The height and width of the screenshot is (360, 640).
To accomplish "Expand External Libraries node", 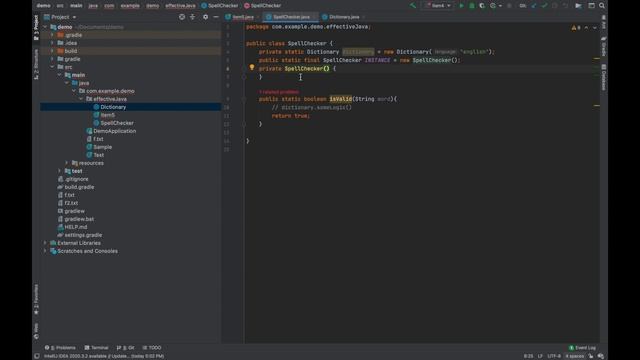I will click(x=45, y=243).
